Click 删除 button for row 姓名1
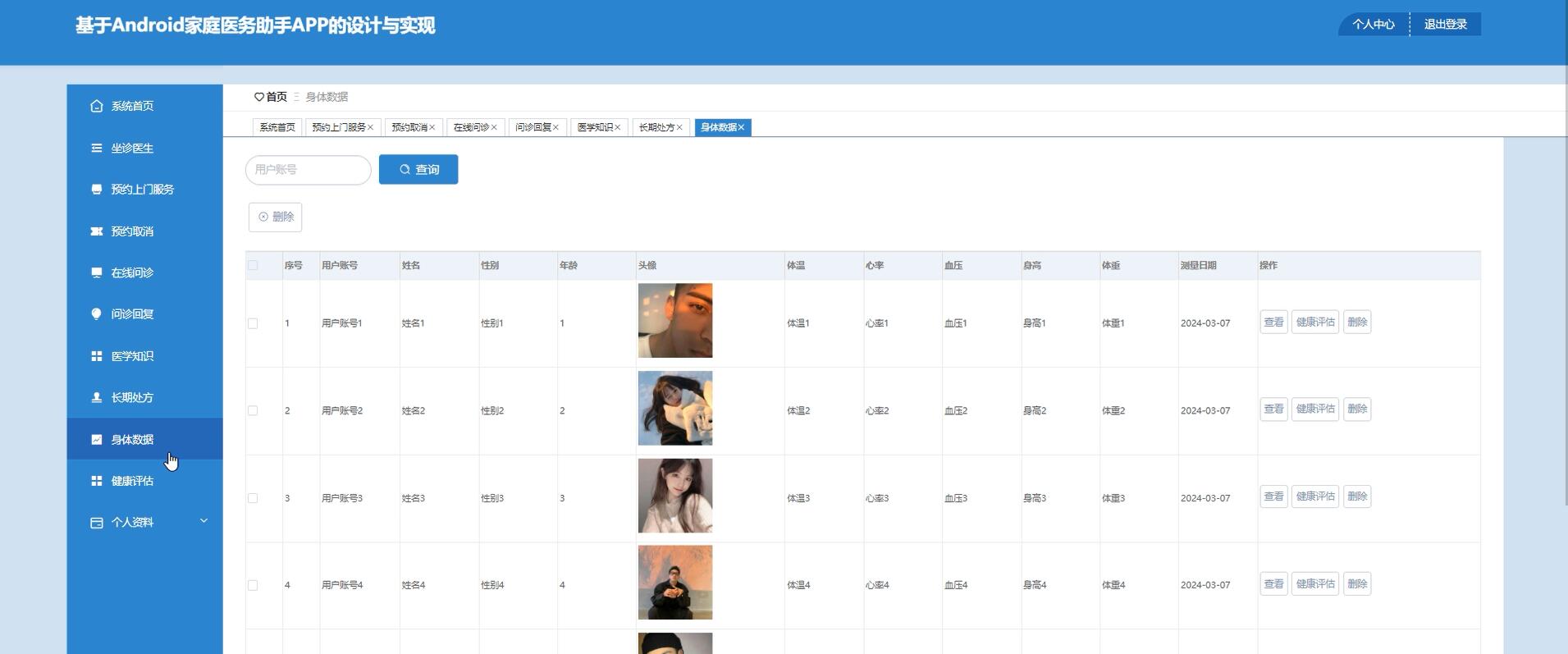The width and height of the screenshot is (1568, 654). pos(1357,322)
